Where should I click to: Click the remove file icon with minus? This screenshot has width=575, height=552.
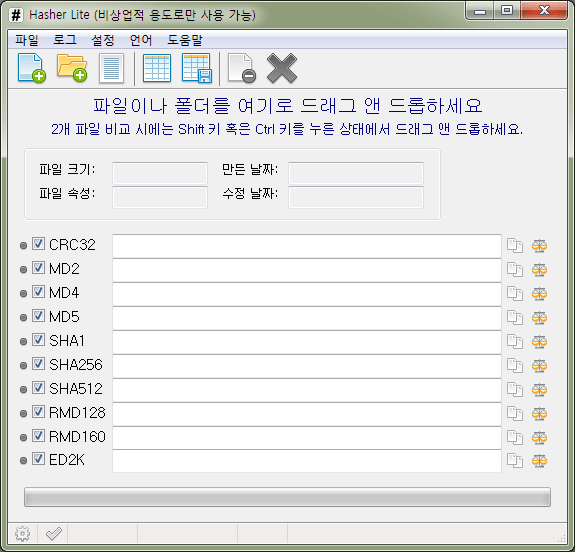click(241, 68)
